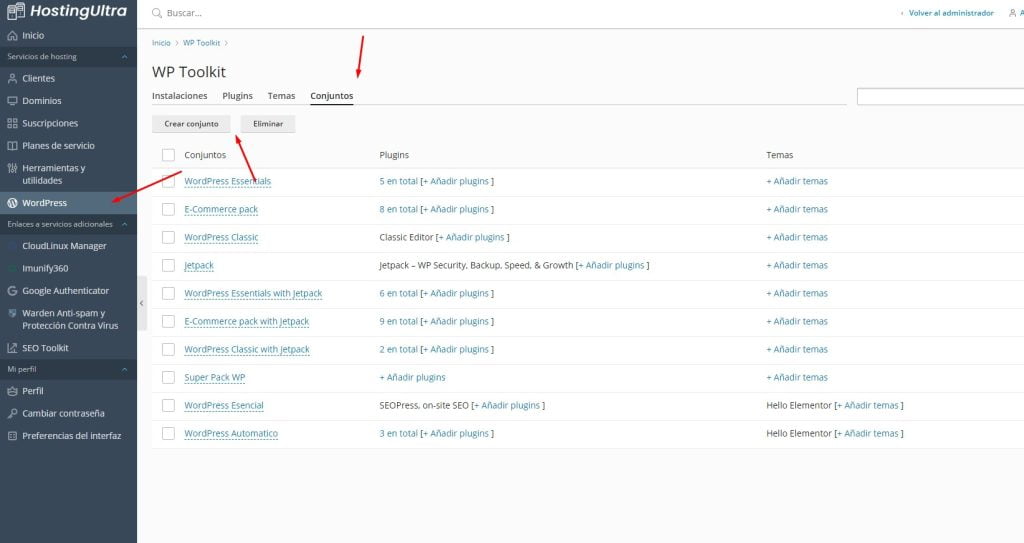Toggle the select-all Conjuntos checkbox
Image resolution: width=1024 pixels, height=543 pixels.
168,155
